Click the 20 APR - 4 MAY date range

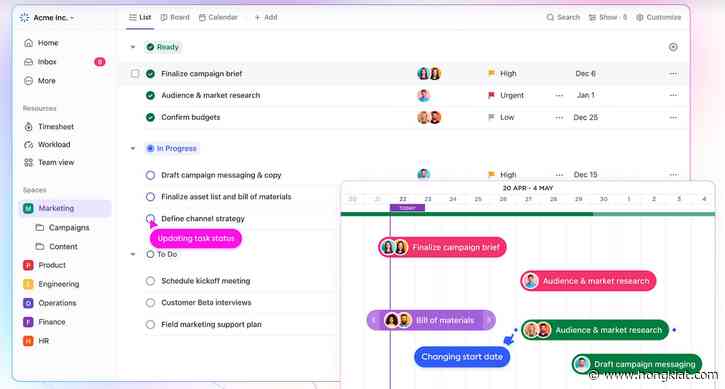coord(528,188)
